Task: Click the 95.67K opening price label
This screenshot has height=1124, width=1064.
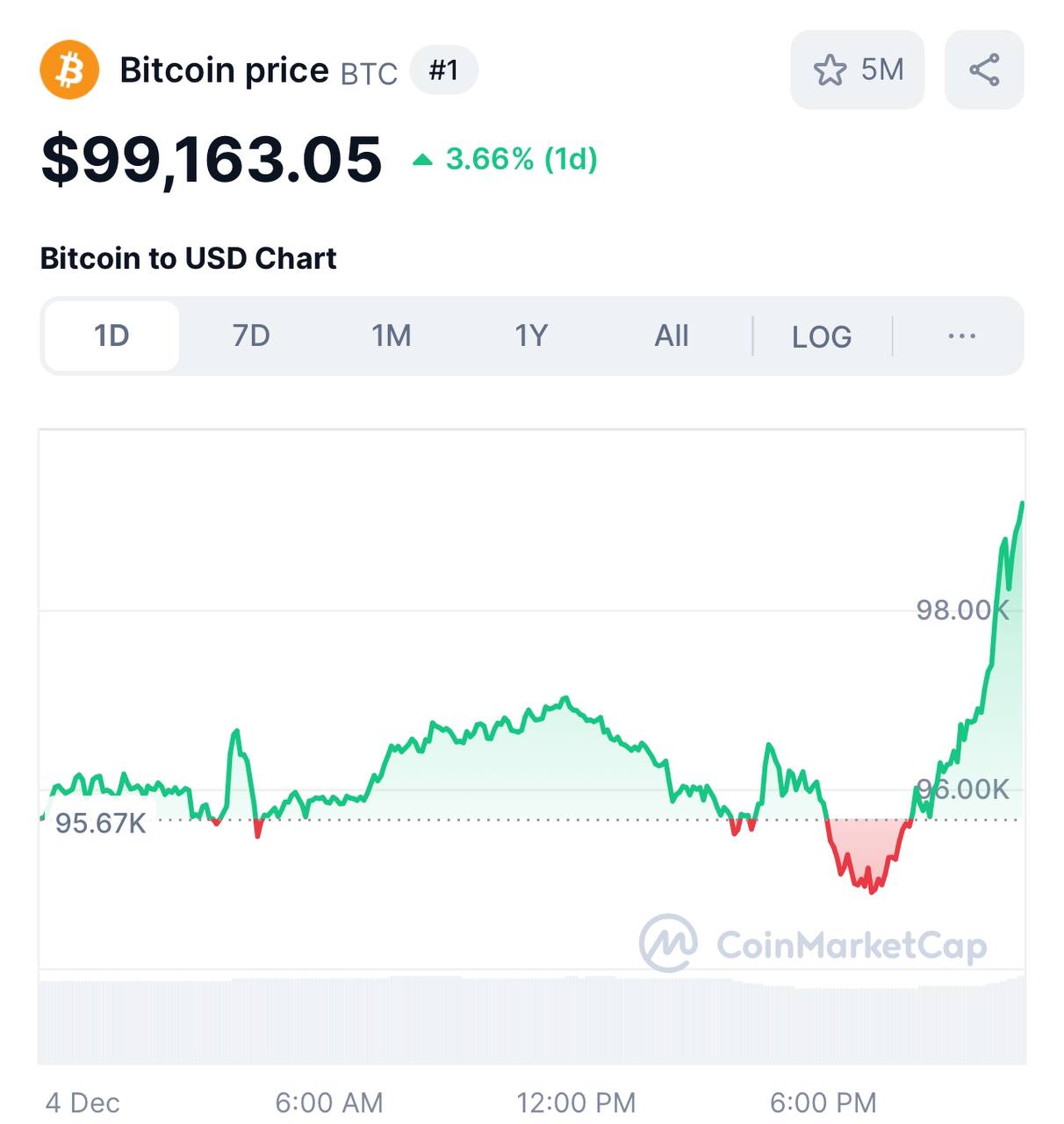Action: 101,823
